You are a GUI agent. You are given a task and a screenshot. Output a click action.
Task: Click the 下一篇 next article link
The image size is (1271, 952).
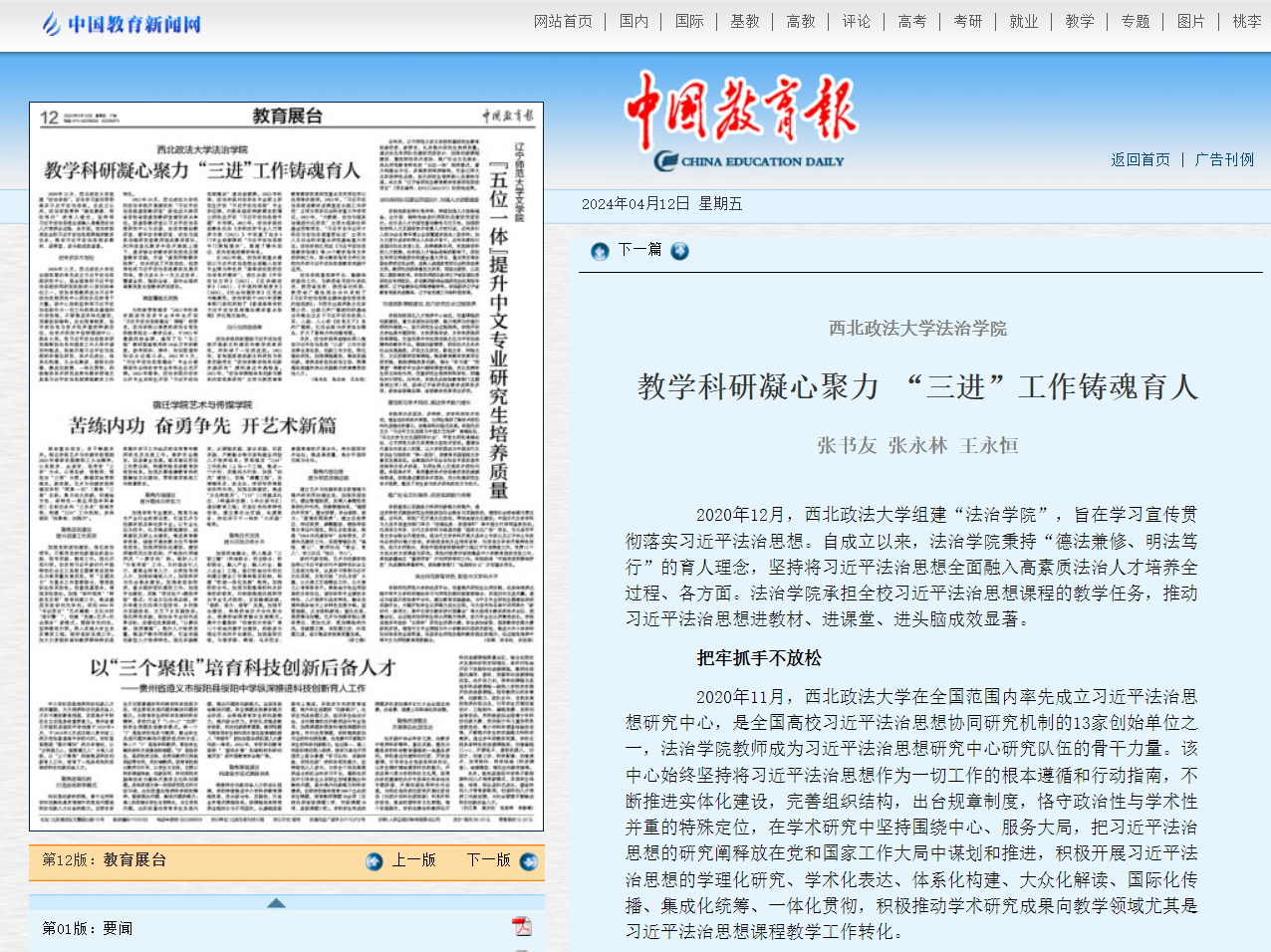pos(639,249)
